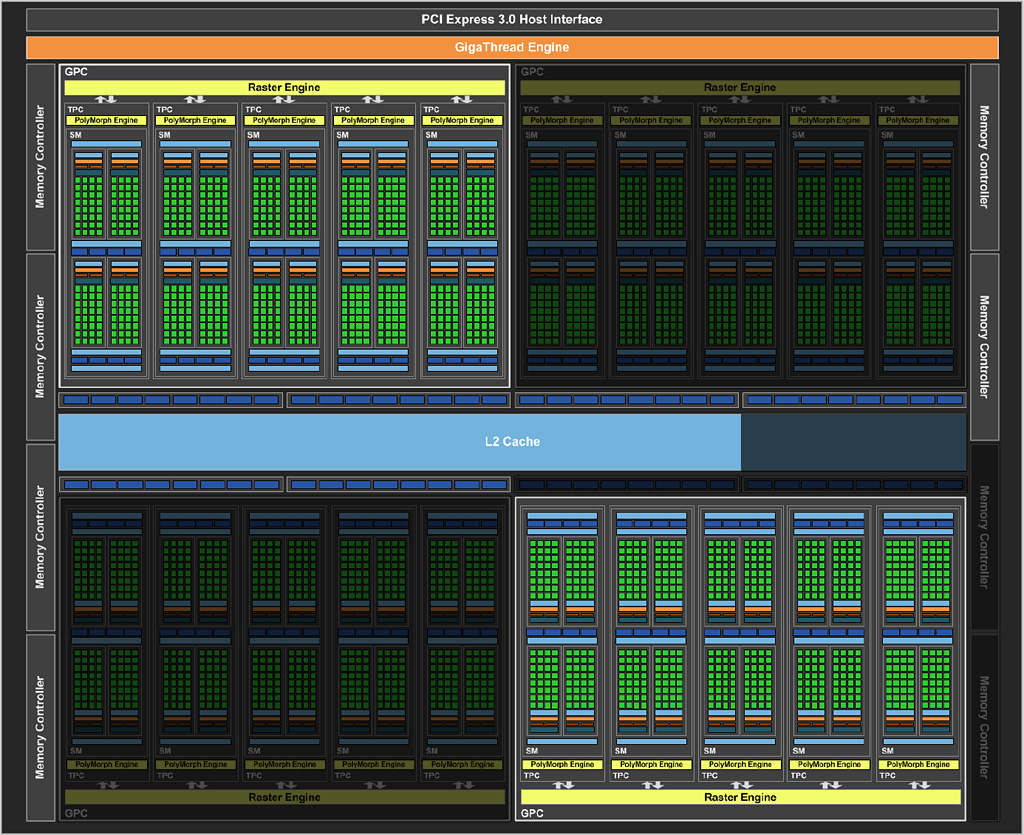
Task: Click the leftmost PolyMorph Engine in top-left GPC
Action: [106, 120]
